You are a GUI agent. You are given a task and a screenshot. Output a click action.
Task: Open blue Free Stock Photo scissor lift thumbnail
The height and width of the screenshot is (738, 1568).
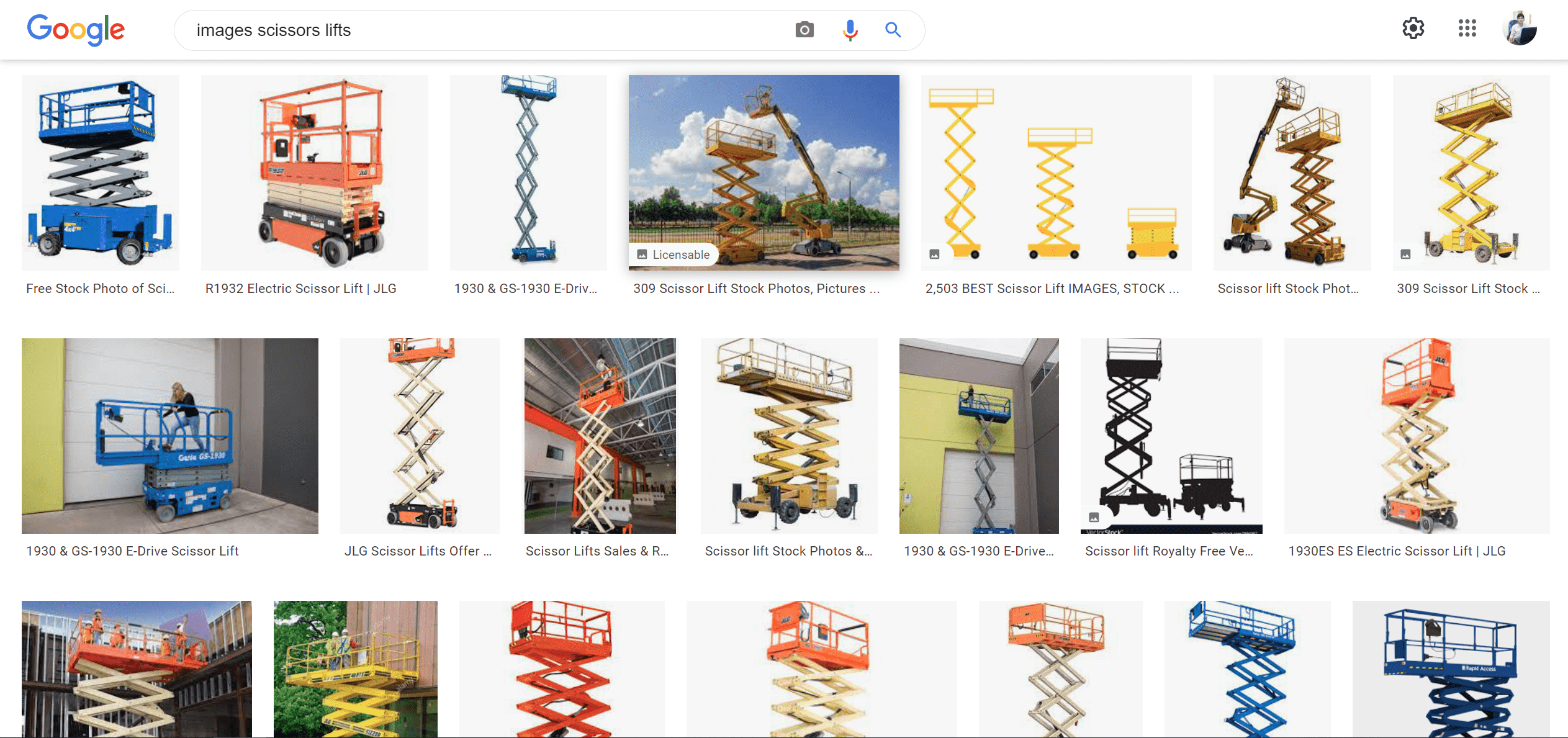tap(100, 173)
